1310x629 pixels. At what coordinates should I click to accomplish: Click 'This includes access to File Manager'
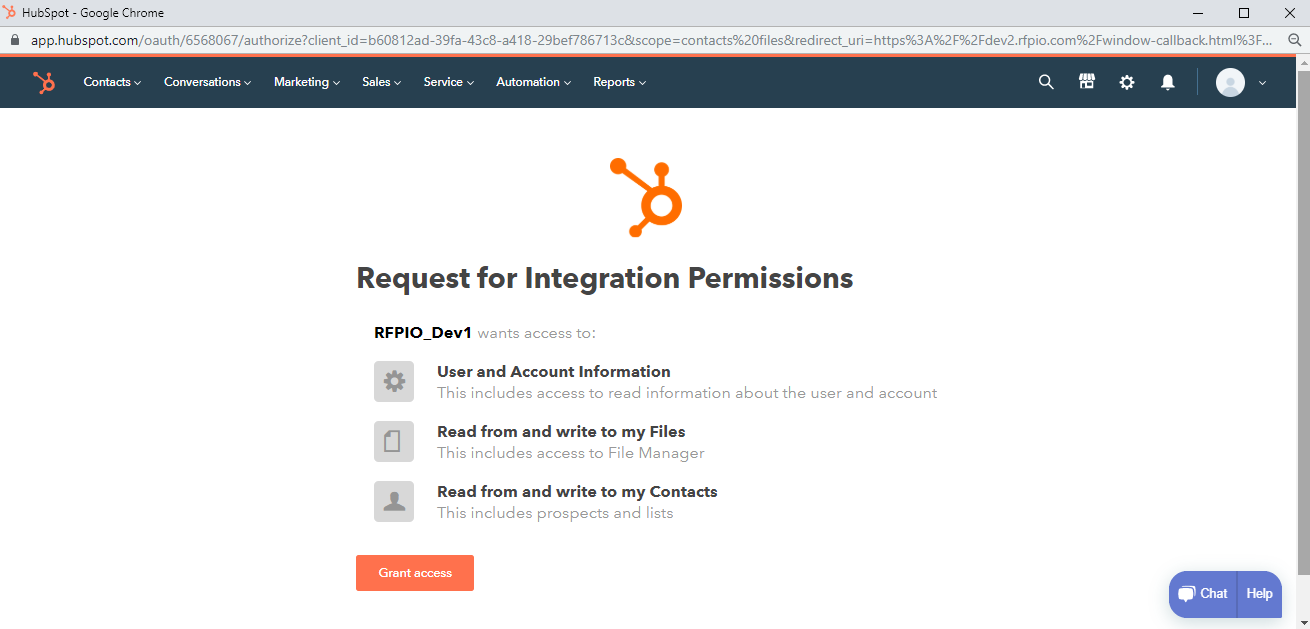pyautogui.click(x=571, y=453)
